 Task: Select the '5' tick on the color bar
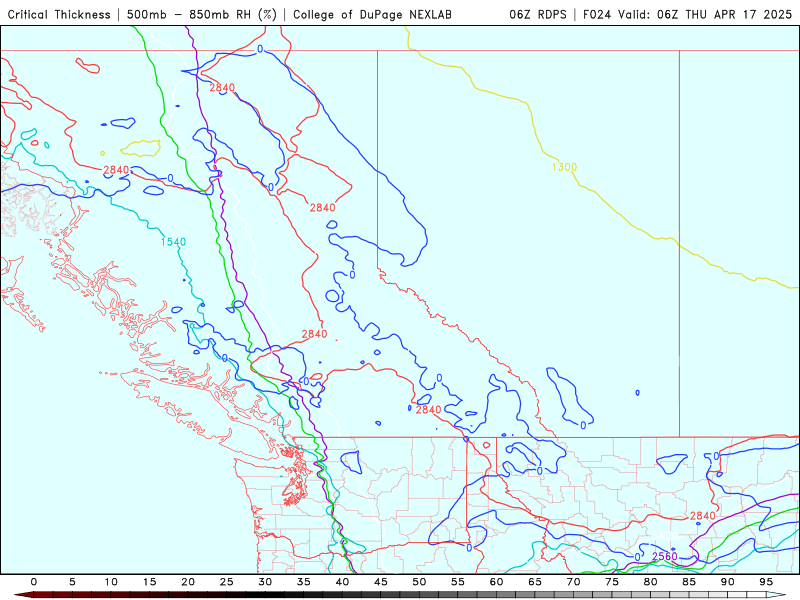(72, 582)
